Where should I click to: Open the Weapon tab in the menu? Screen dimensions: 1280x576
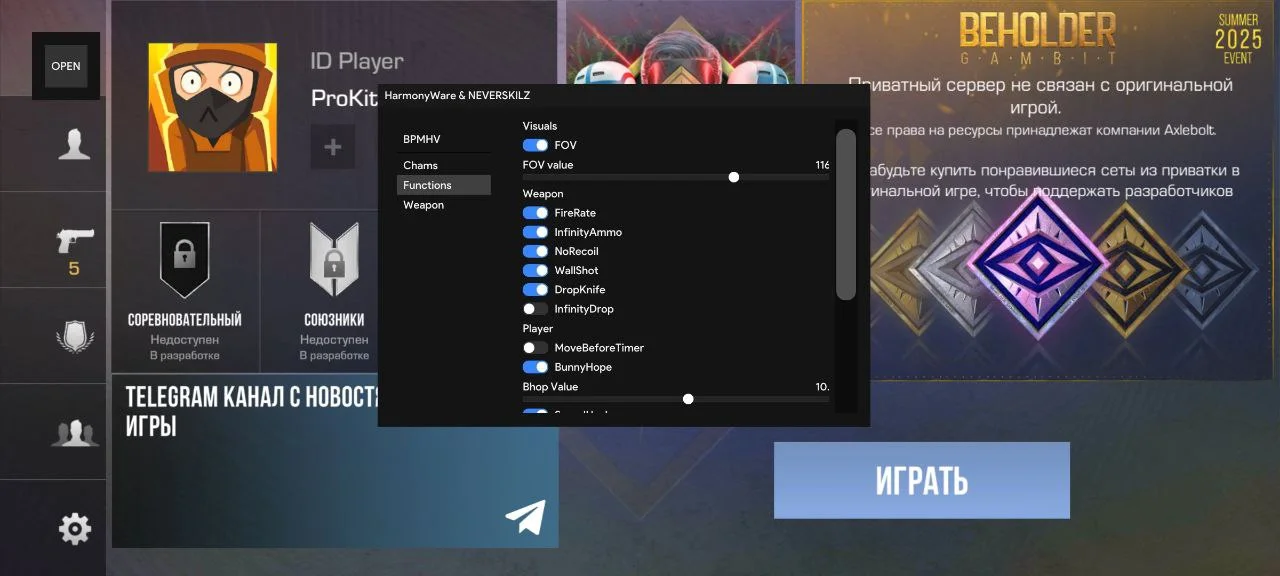click(x=424, y=205)
